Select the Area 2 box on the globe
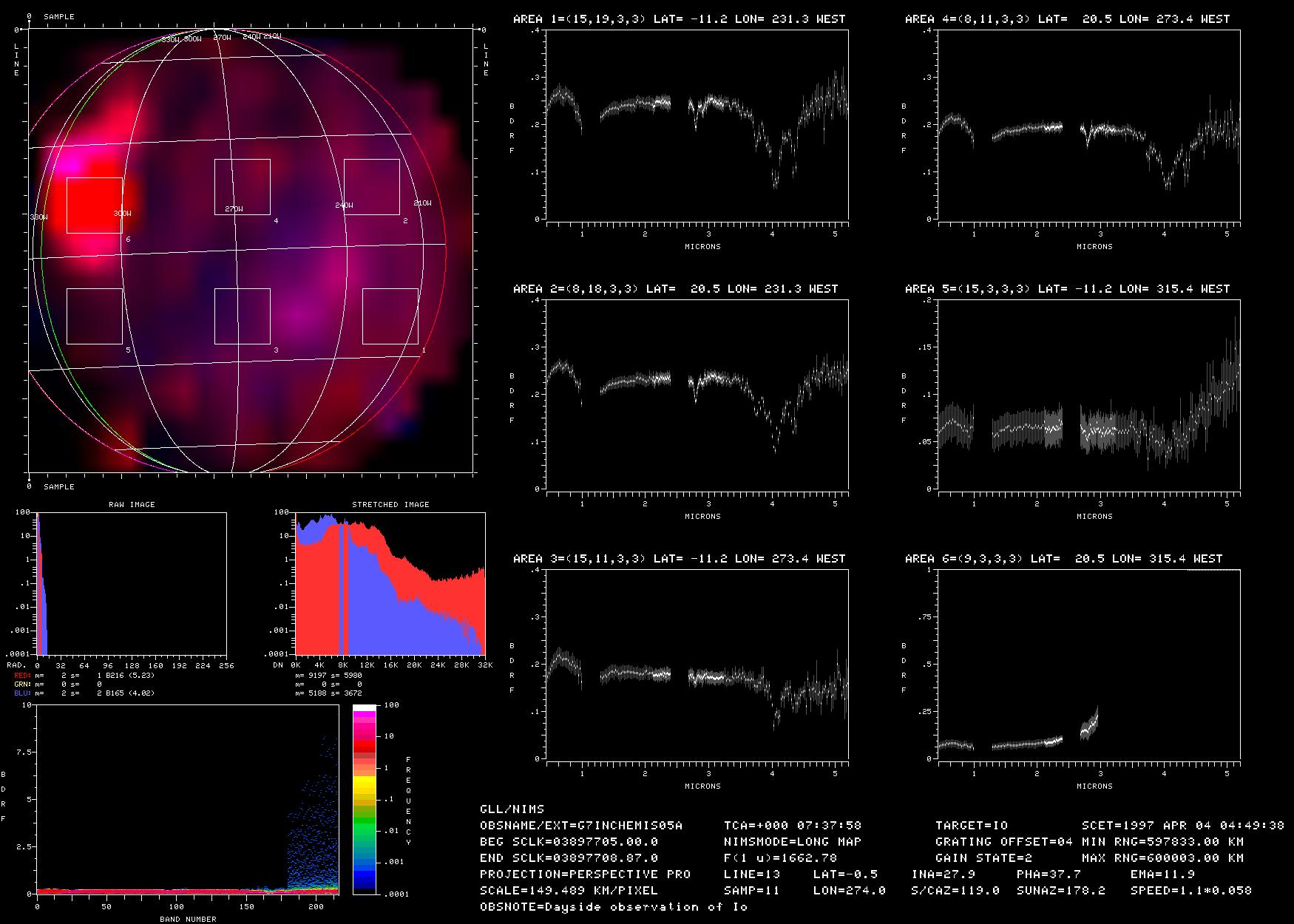Image resolution: width=1294 pixels, height=924 pixels. (371, 186)
